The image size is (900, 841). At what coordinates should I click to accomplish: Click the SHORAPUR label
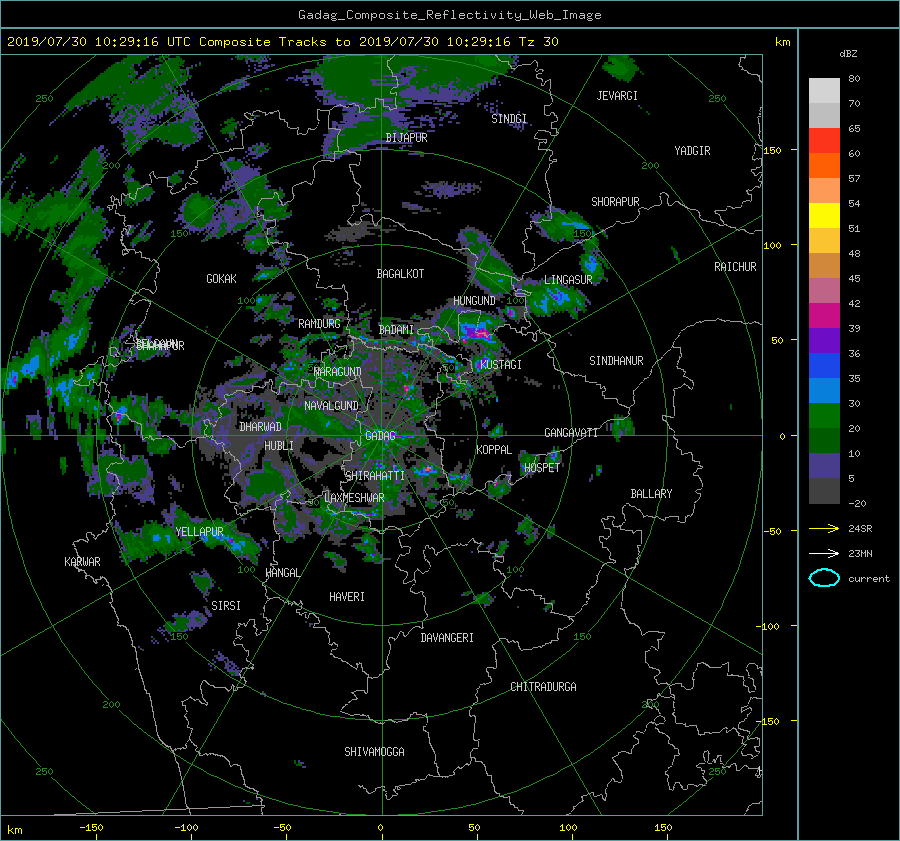coord(615,202)
